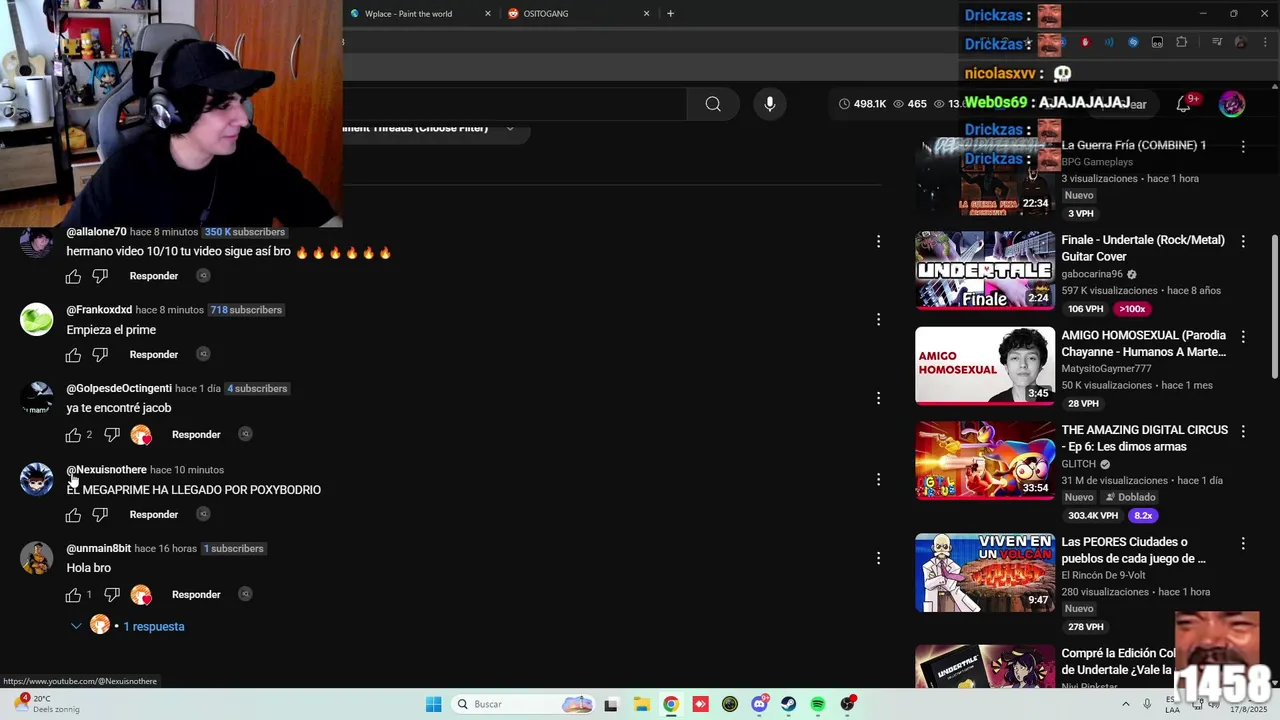The image size is (1280, 720).
Task: Click the red hand blocker extension icon
Action: [1085, 42]
